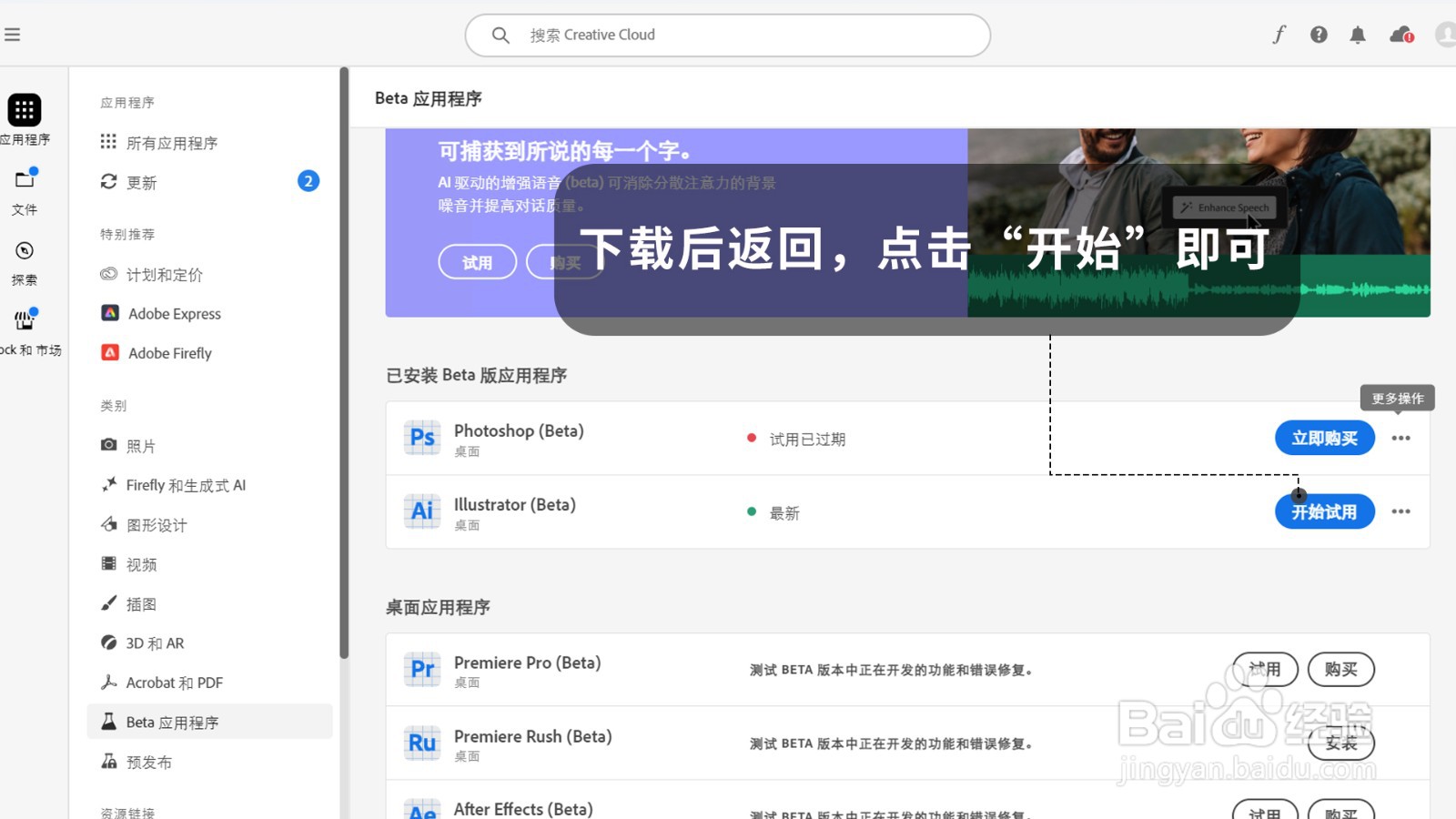Select the 照片 photo category

[141, 446]
